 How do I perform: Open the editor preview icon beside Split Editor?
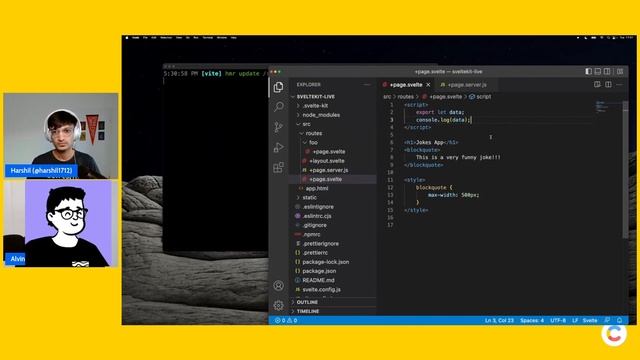tap(597, 84)
